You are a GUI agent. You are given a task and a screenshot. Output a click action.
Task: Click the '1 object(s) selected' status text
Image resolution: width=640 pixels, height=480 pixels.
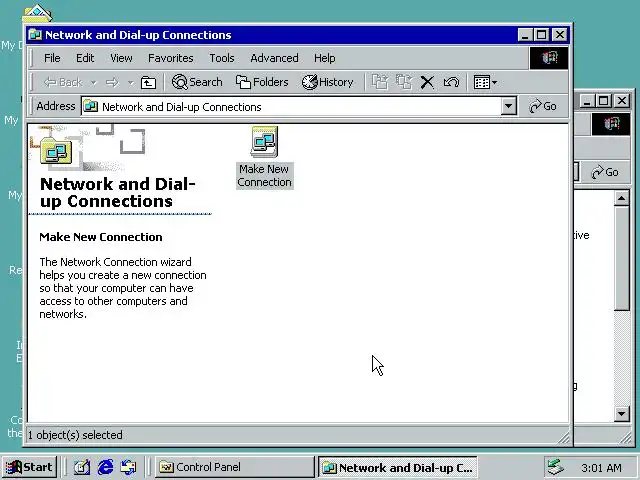coord(75,435)
